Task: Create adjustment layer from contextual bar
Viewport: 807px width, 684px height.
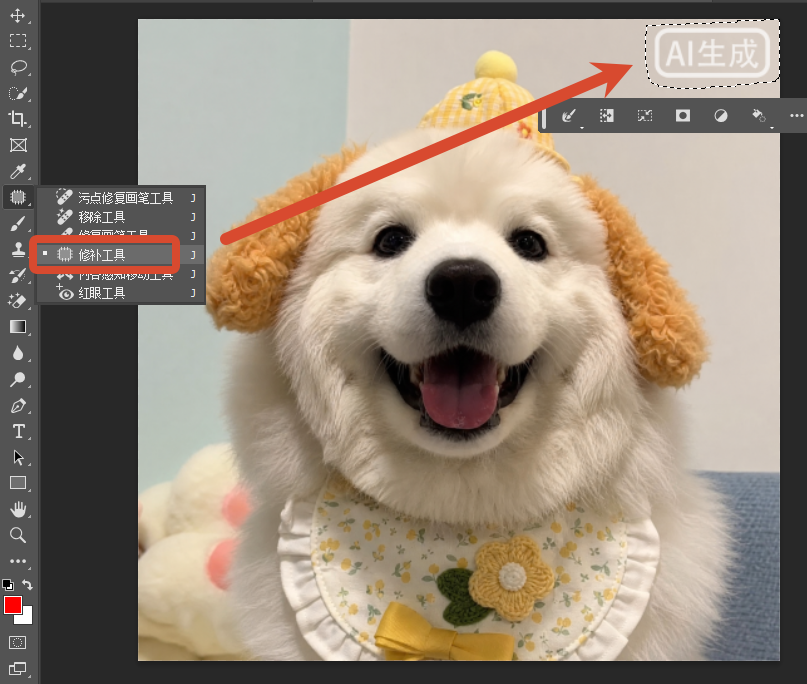Action: (x=721, y=116)
